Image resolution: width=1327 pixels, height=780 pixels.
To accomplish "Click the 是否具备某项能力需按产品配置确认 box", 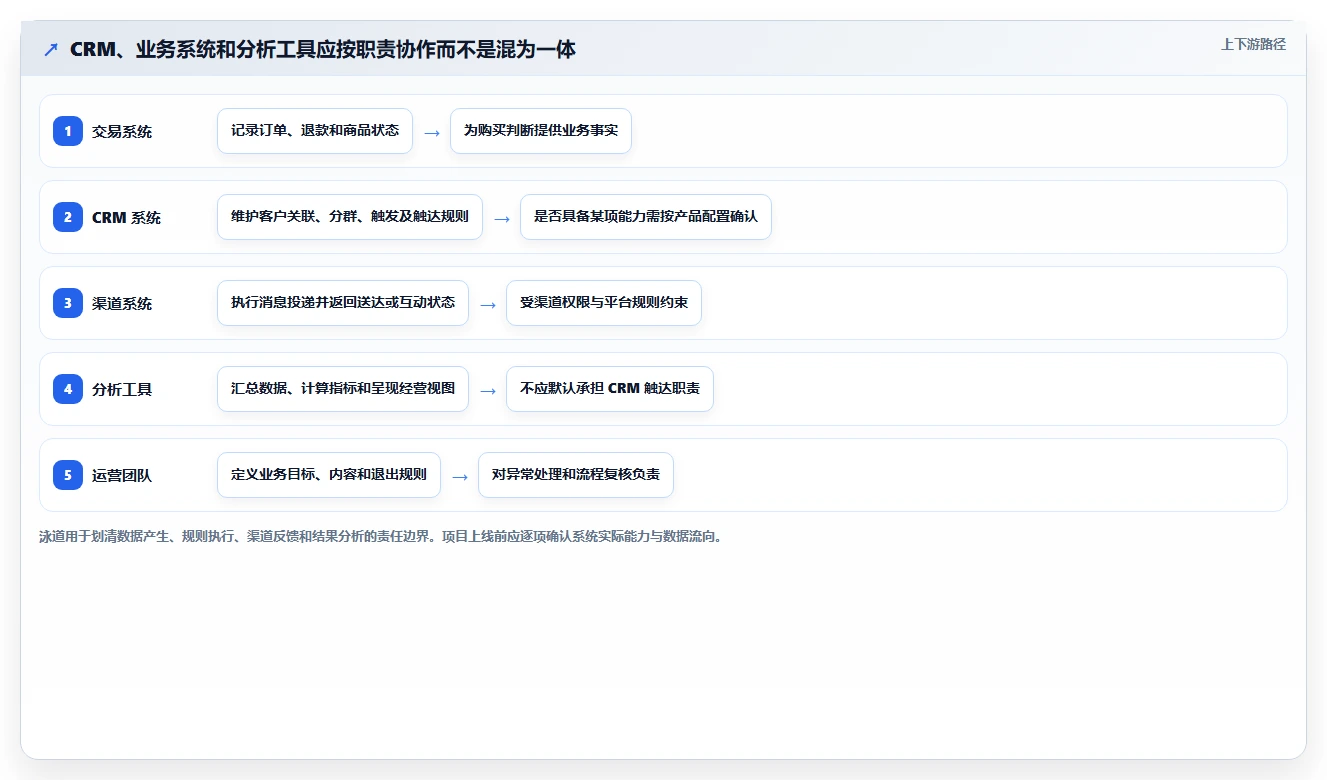I will point(646,217).
